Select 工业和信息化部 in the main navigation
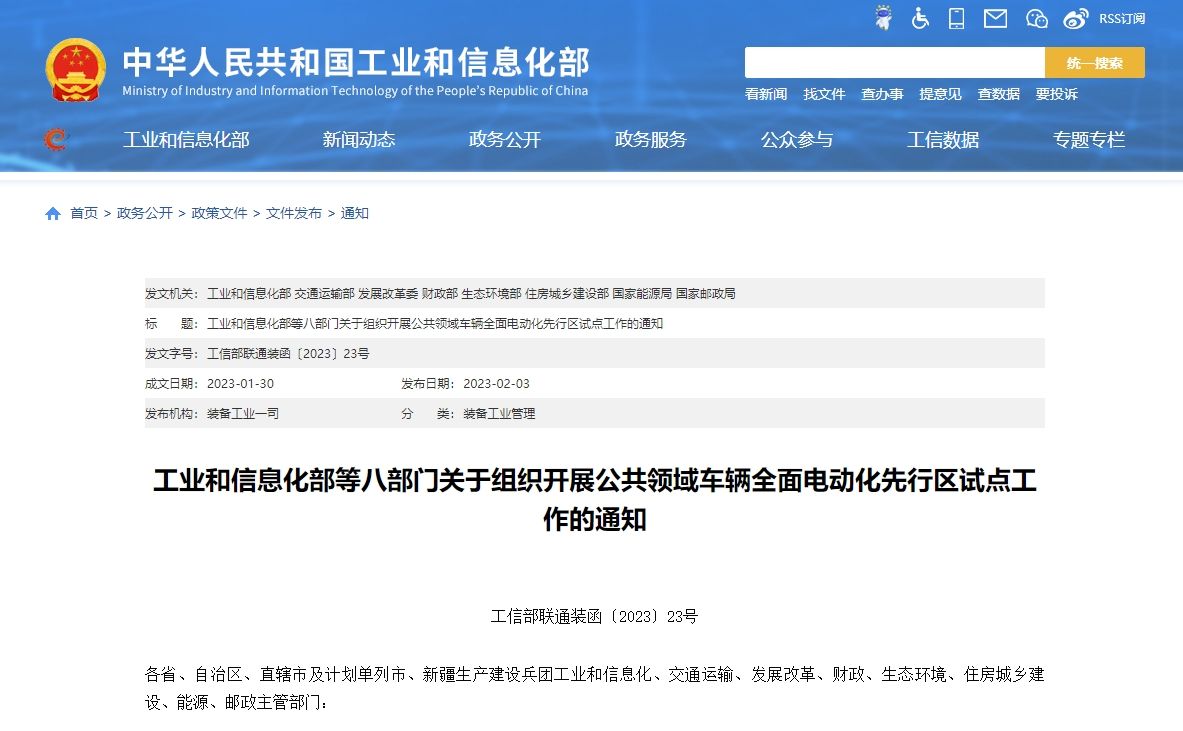1183x731 pixels. click(186, 140)
